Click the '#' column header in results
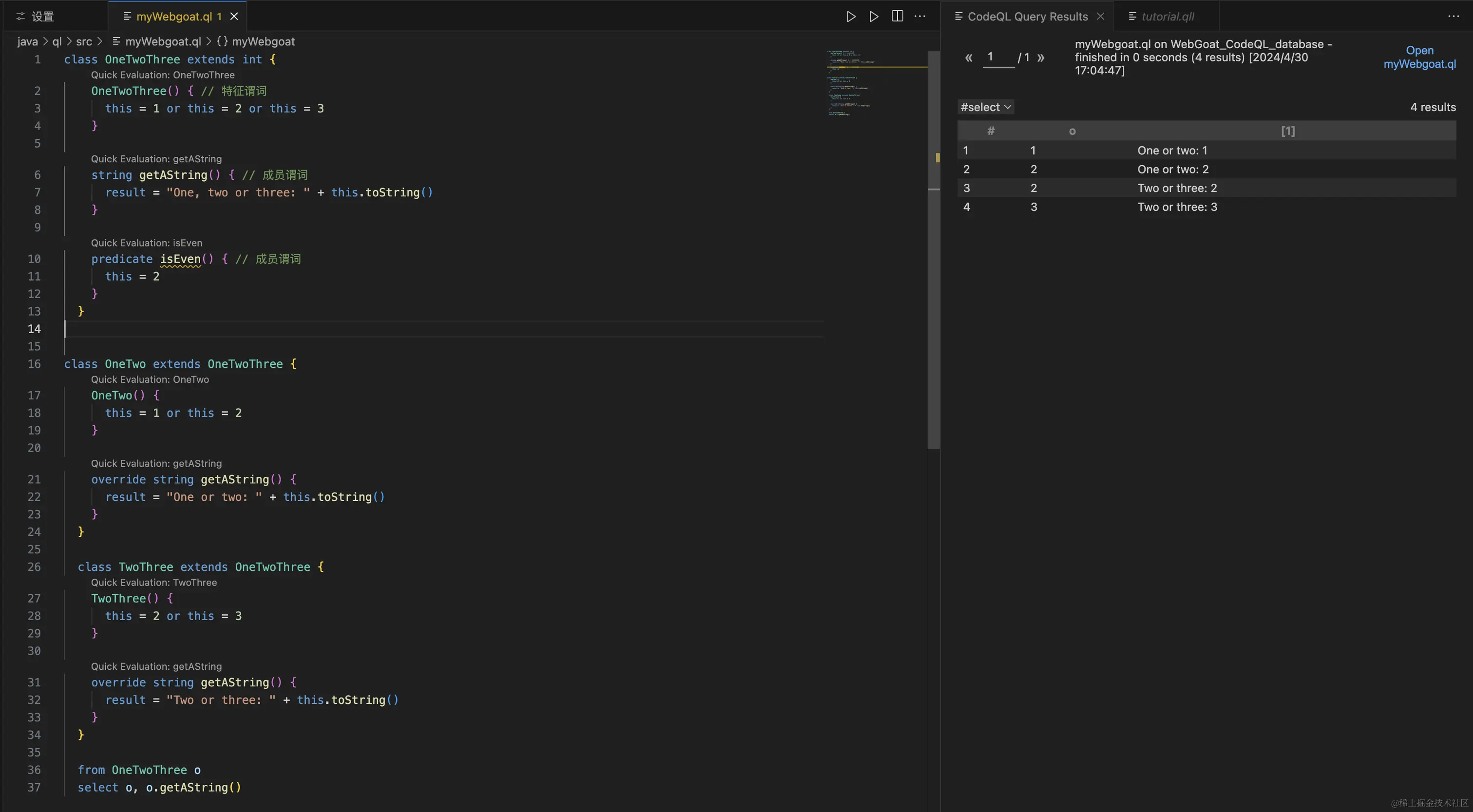Image resolution: width=1473 pixels, height=812 pixels. pos(991,131)
